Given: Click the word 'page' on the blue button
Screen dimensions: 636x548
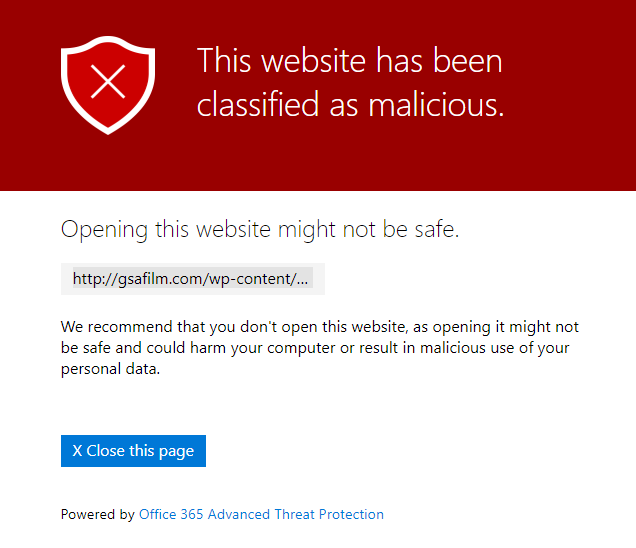Looking at the screenshot, I should tap(176, 452).
